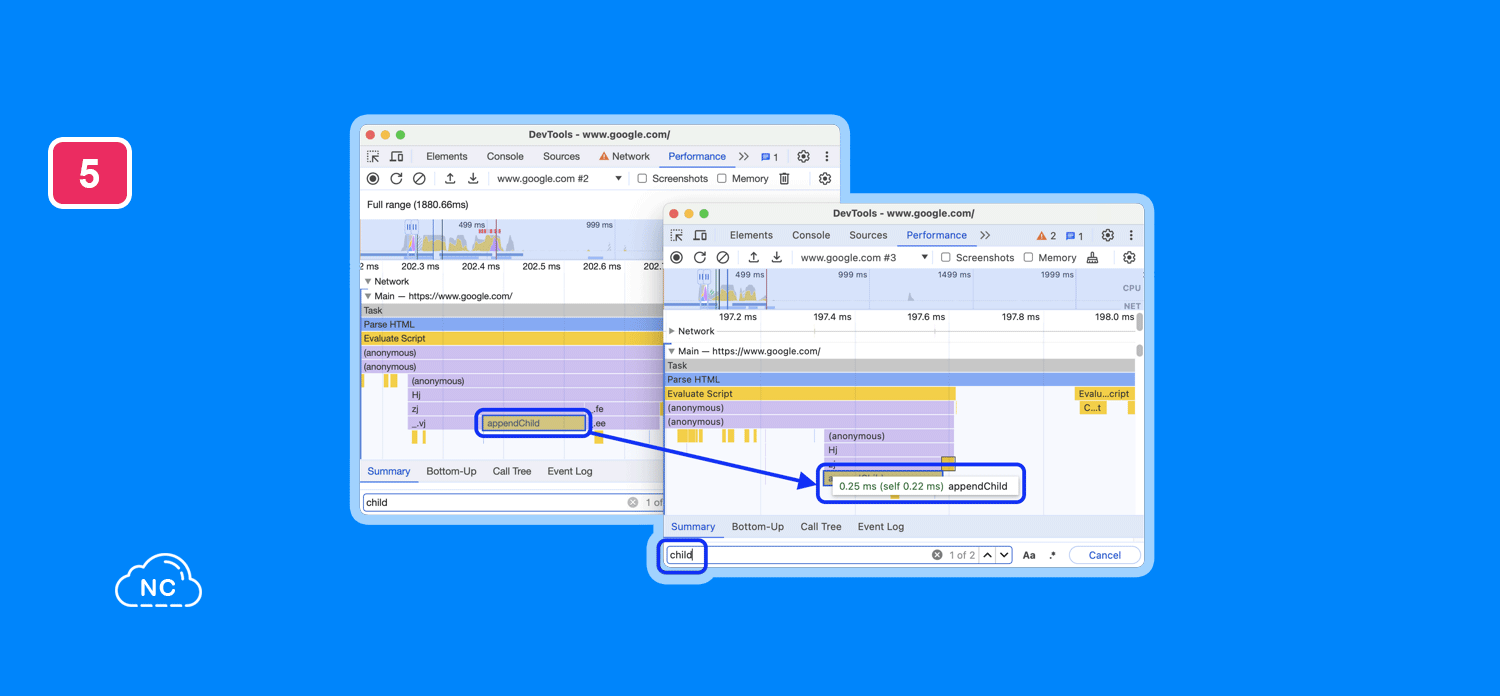Image resolution: width=1500 pixels, height=696 pixels.
Task: Load profile upload icon in google.com #2 window
Action: click(450, 179)
